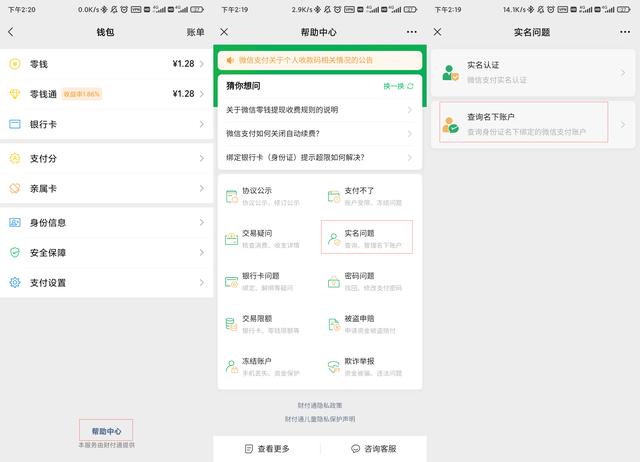Expand the 银行卡 row chevron
This screenshot has height=462, width=640.
click(x=202, y=124)
